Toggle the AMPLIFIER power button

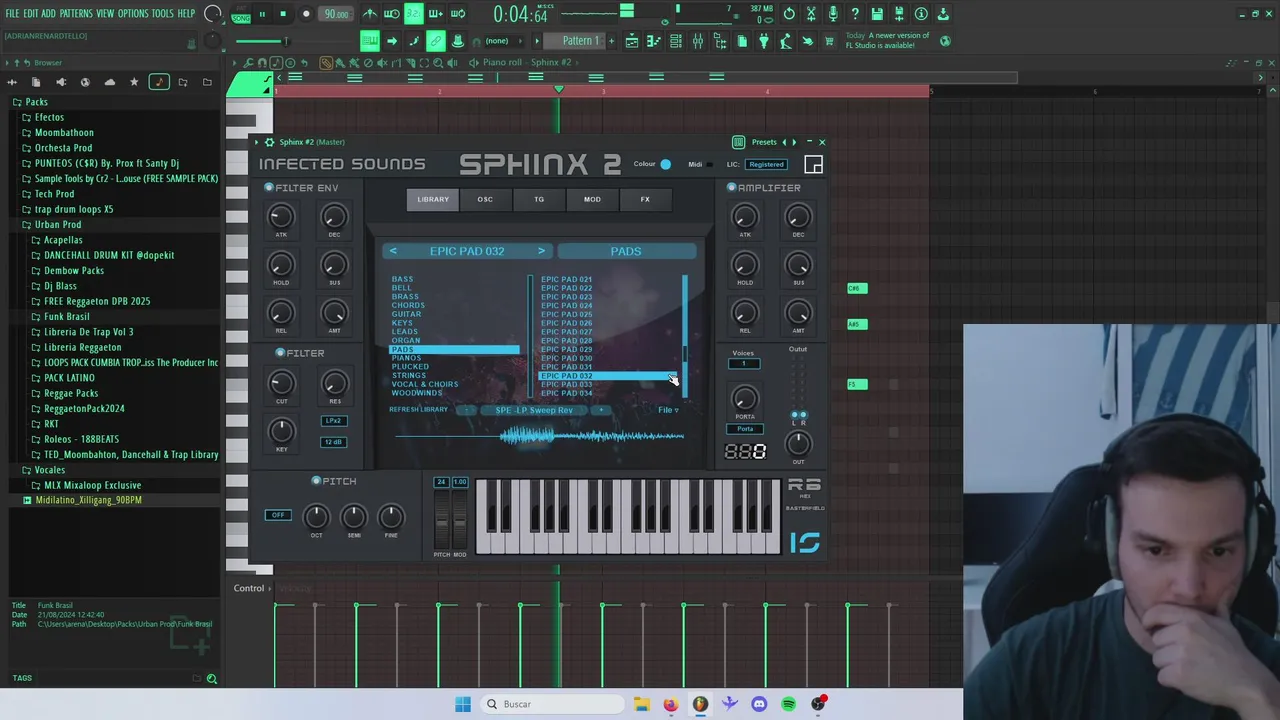pos(731,188)
